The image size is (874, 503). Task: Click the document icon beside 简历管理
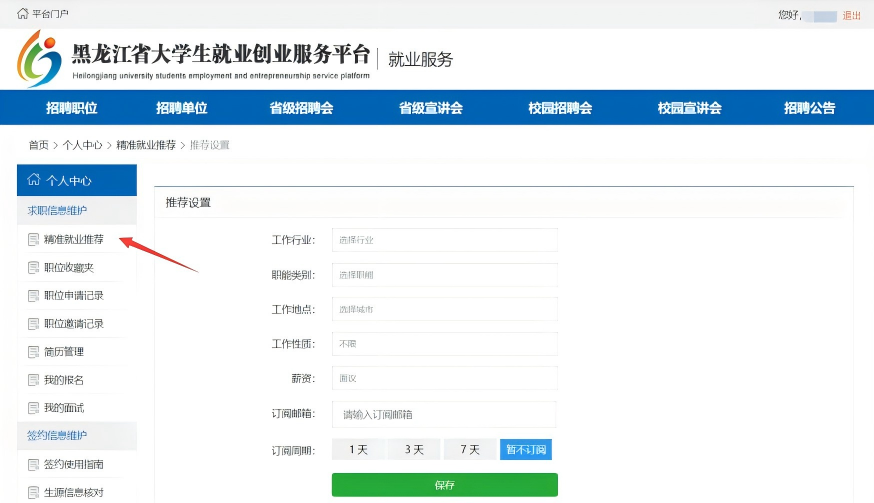point(34,352)
